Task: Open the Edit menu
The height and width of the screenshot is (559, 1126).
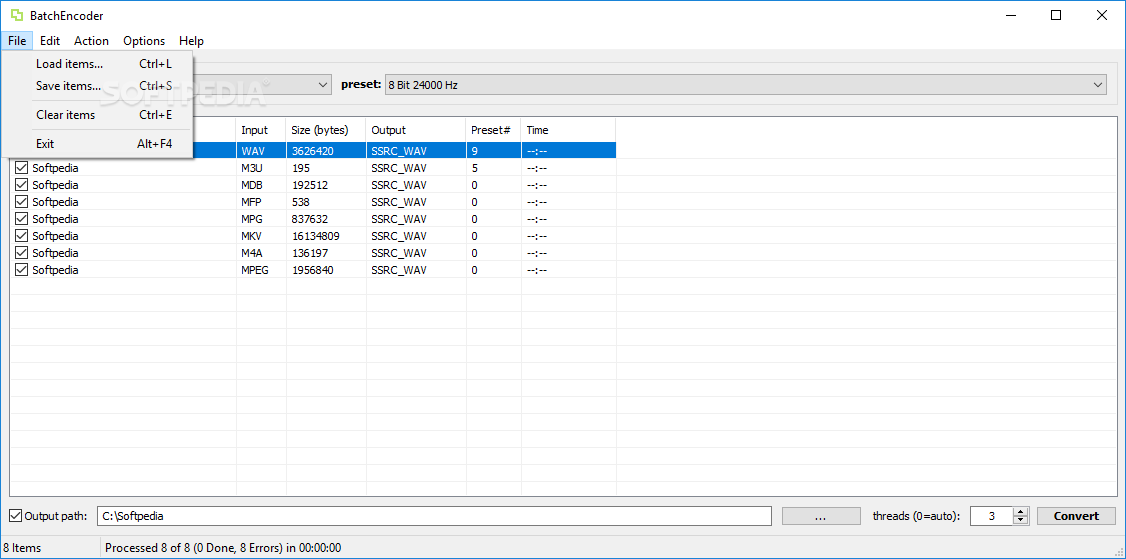Action: pos(50,41)
